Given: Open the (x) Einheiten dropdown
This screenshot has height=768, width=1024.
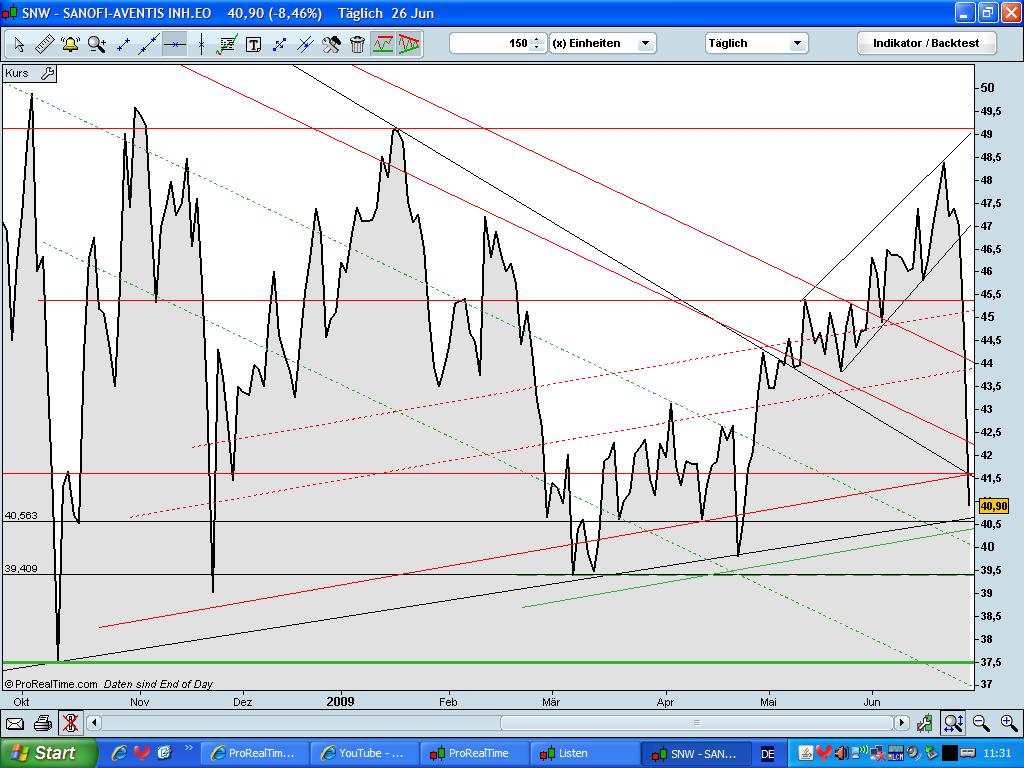Looking at the screenshot, I should point(603,43).
